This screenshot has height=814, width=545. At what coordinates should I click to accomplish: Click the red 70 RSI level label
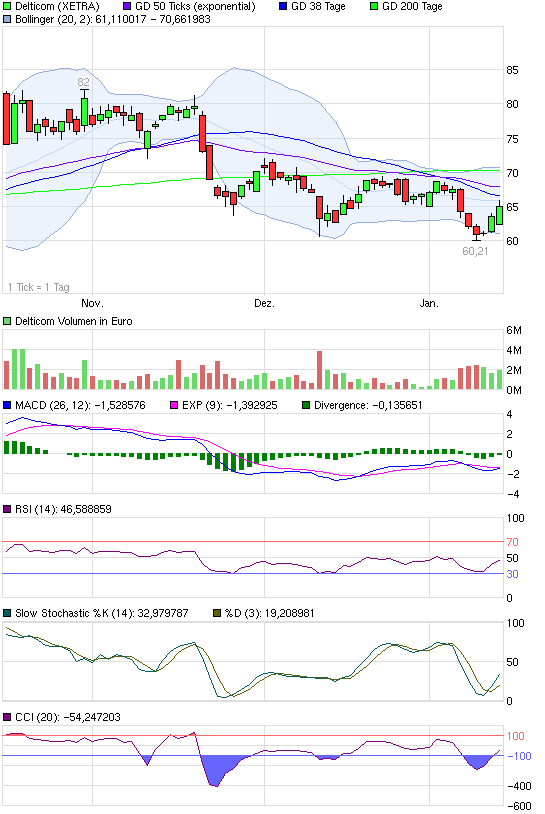(x=512, y=542)
